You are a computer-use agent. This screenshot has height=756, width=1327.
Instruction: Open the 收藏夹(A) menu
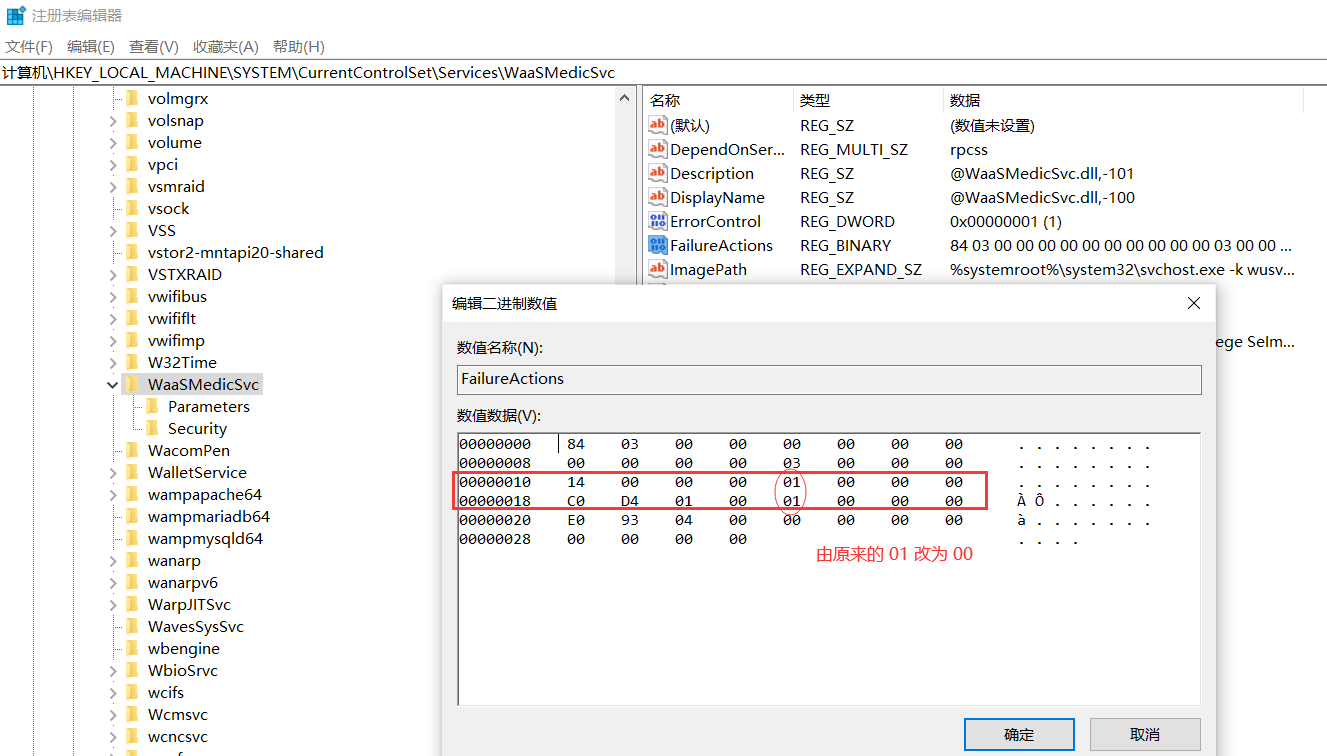(226, 47)
